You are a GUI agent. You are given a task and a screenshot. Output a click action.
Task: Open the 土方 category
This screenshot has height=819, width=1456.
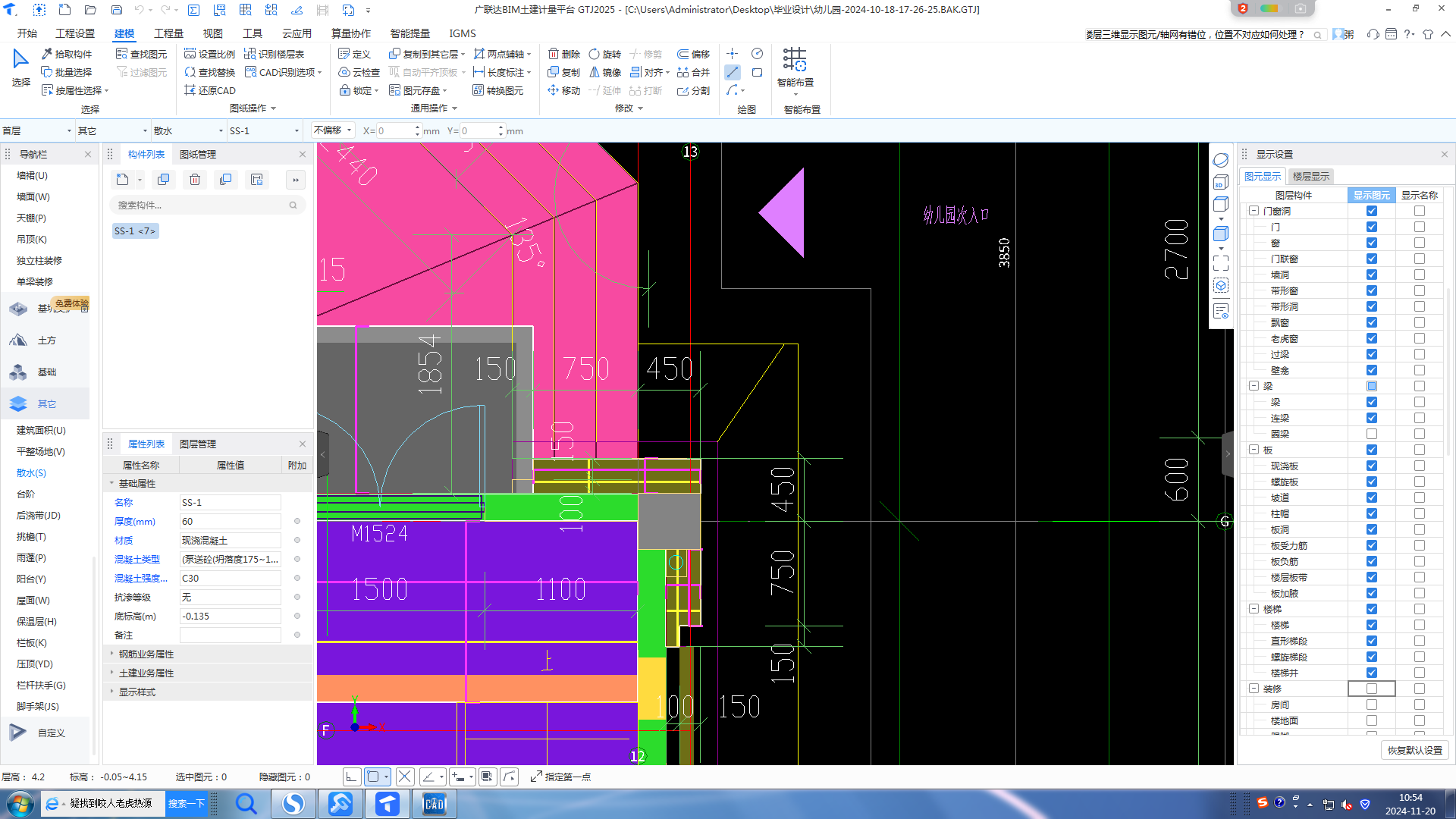(x=45, y=340)
